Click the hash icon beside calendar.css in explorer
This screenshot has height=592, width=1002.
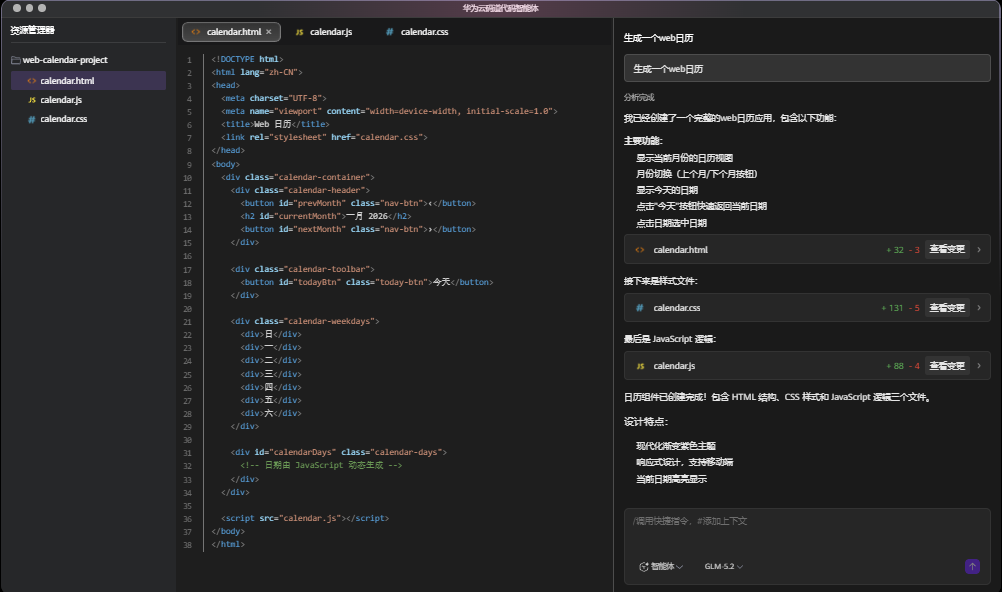[31, 119]
